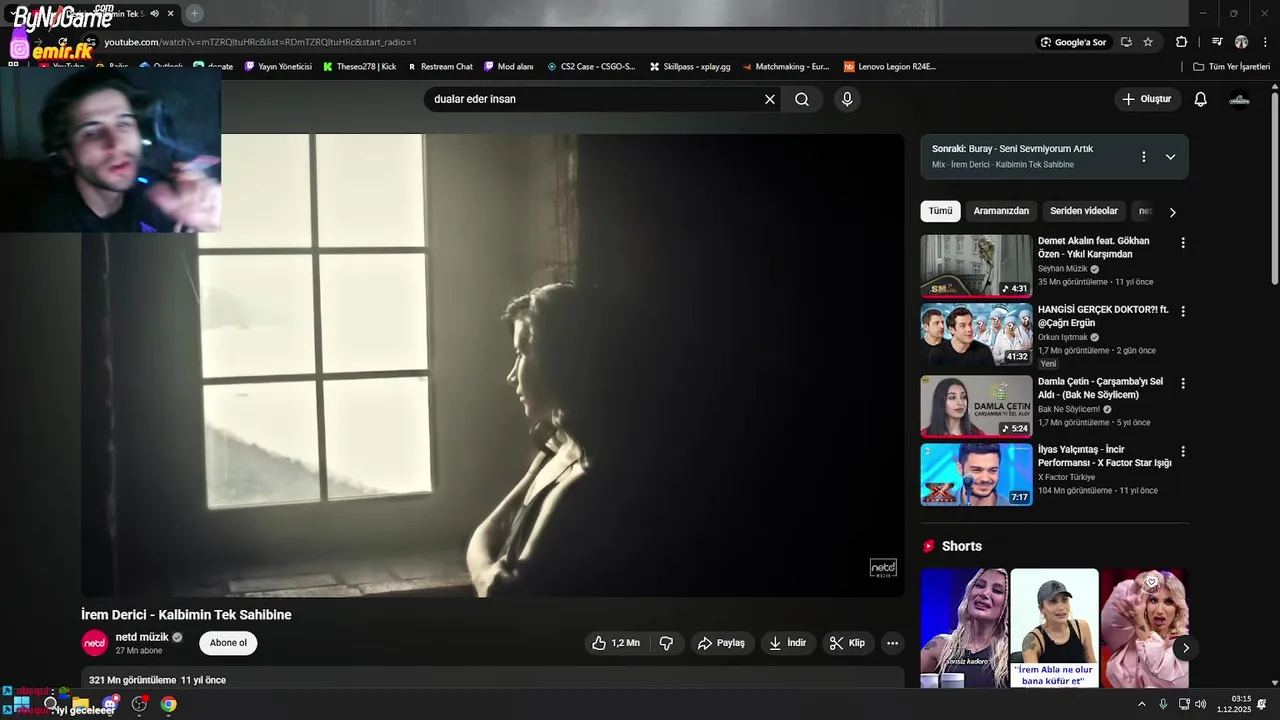1280x720 pixels.
Task: Mute the tab via speaker icon
Action: (154, 13)
